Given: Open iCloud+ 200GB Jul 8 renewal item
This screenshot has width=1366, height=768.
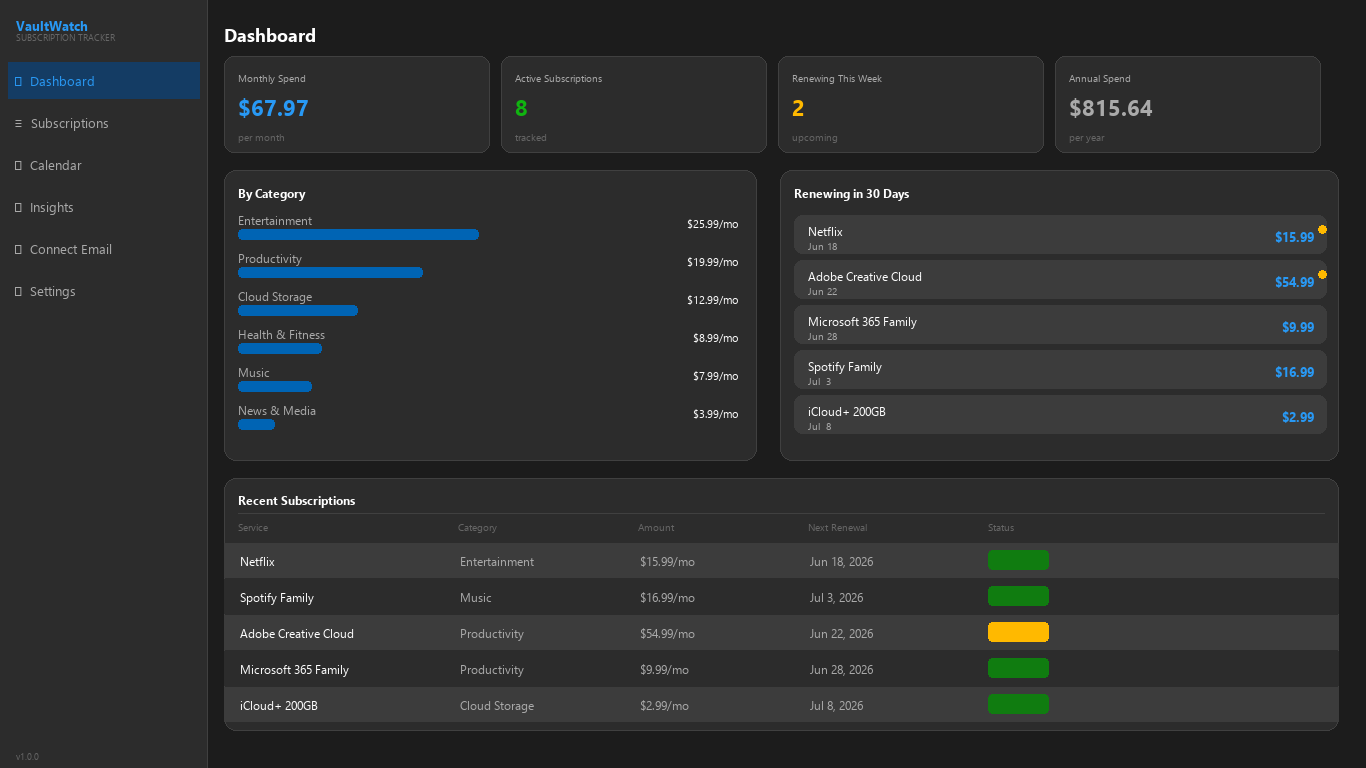Looking at the screenshot, I should pyautogui.click(x=1060, y=415).
